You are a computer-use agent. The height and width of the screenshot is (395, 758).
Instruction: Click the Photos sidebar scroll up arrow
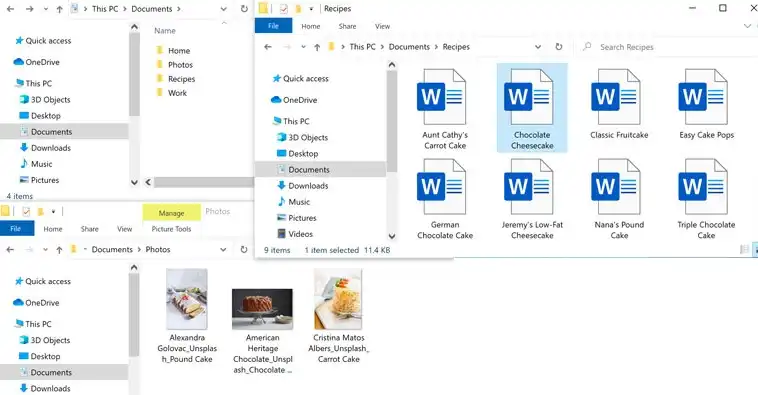(x=134, y=267)
